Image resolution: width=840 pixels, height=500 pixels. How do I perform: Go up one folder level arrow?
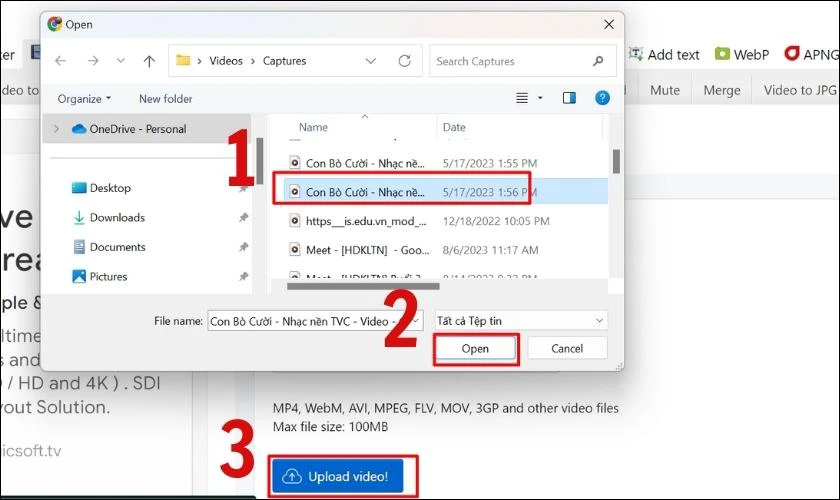click(x=149, y=61)
